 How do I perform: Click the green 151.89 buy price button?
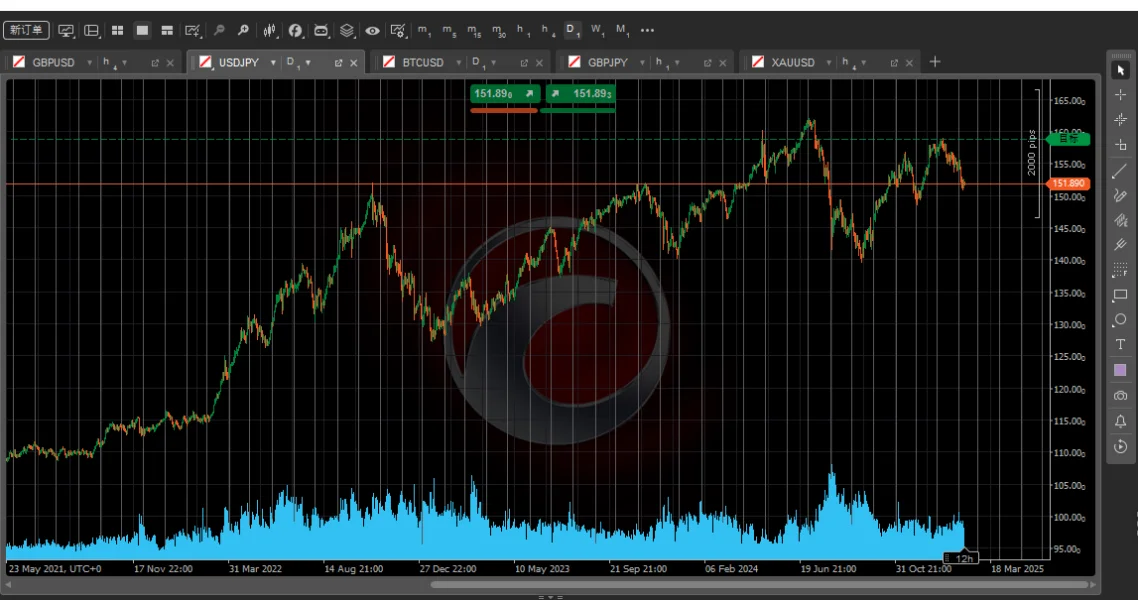click(579, 94)
